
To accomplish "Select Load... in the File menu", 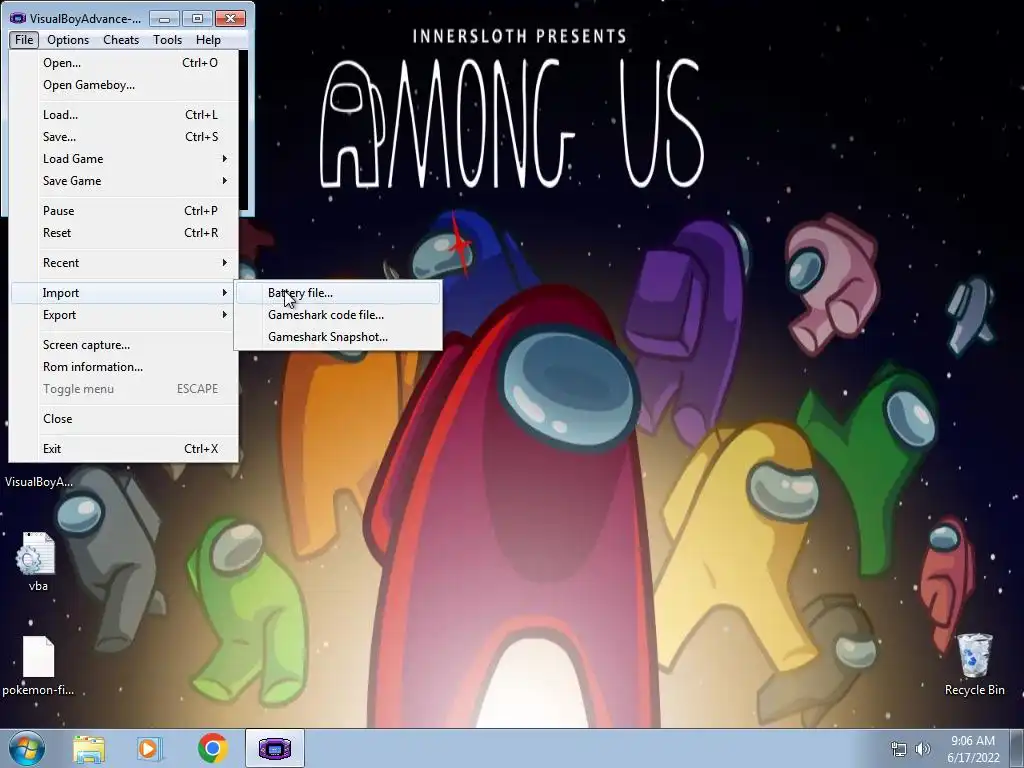I will pyautogui.click(x=124, y=115).
